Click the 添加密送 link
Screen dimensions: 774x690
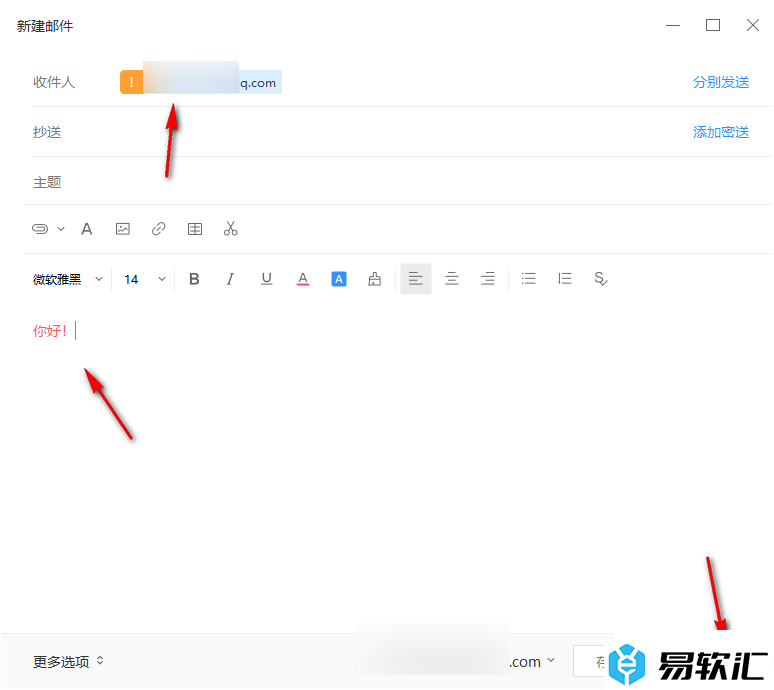[721, 132]
